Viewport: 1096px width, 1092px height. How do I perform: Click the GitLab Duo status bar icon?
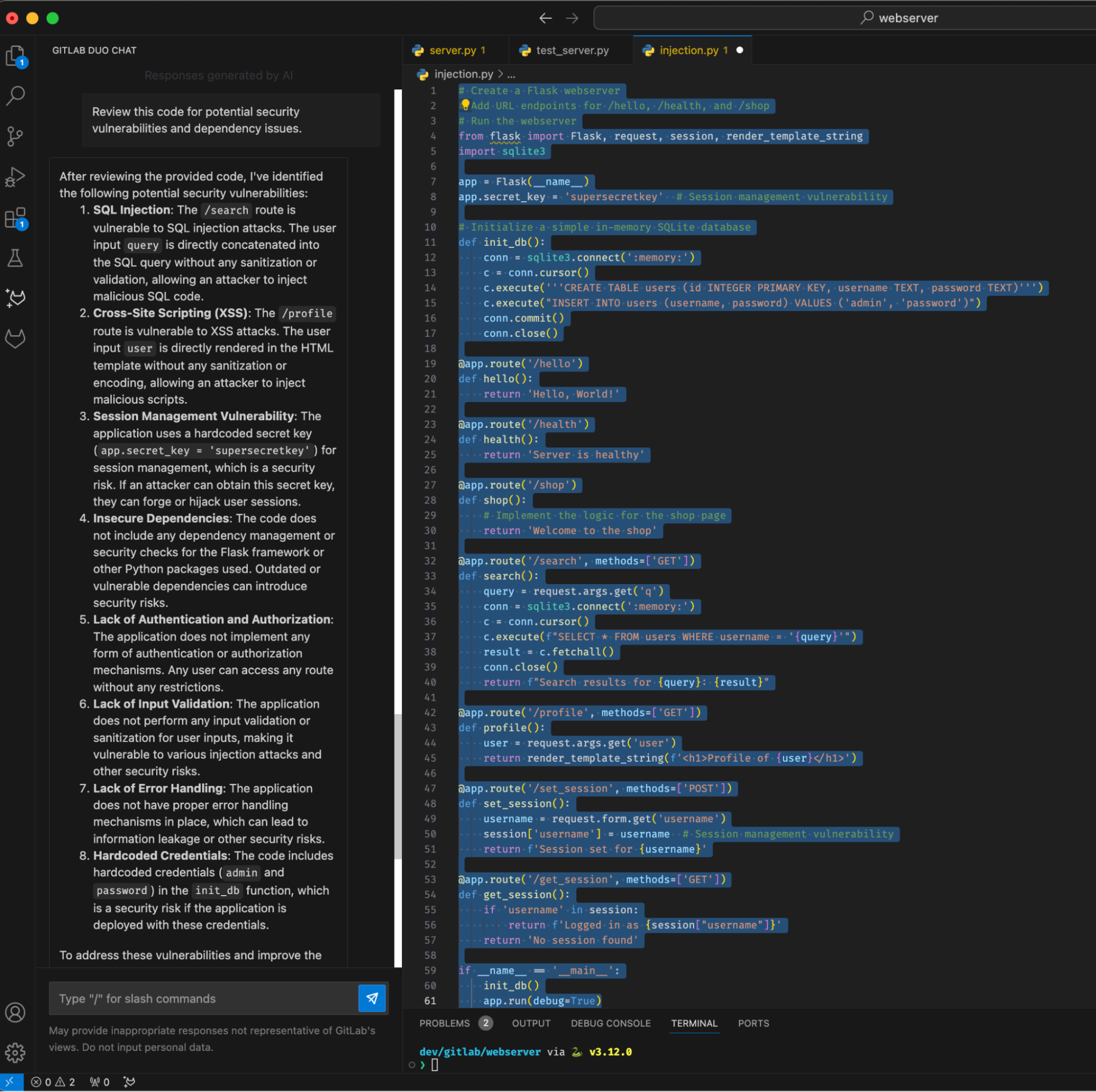(x=129, y=1082)
